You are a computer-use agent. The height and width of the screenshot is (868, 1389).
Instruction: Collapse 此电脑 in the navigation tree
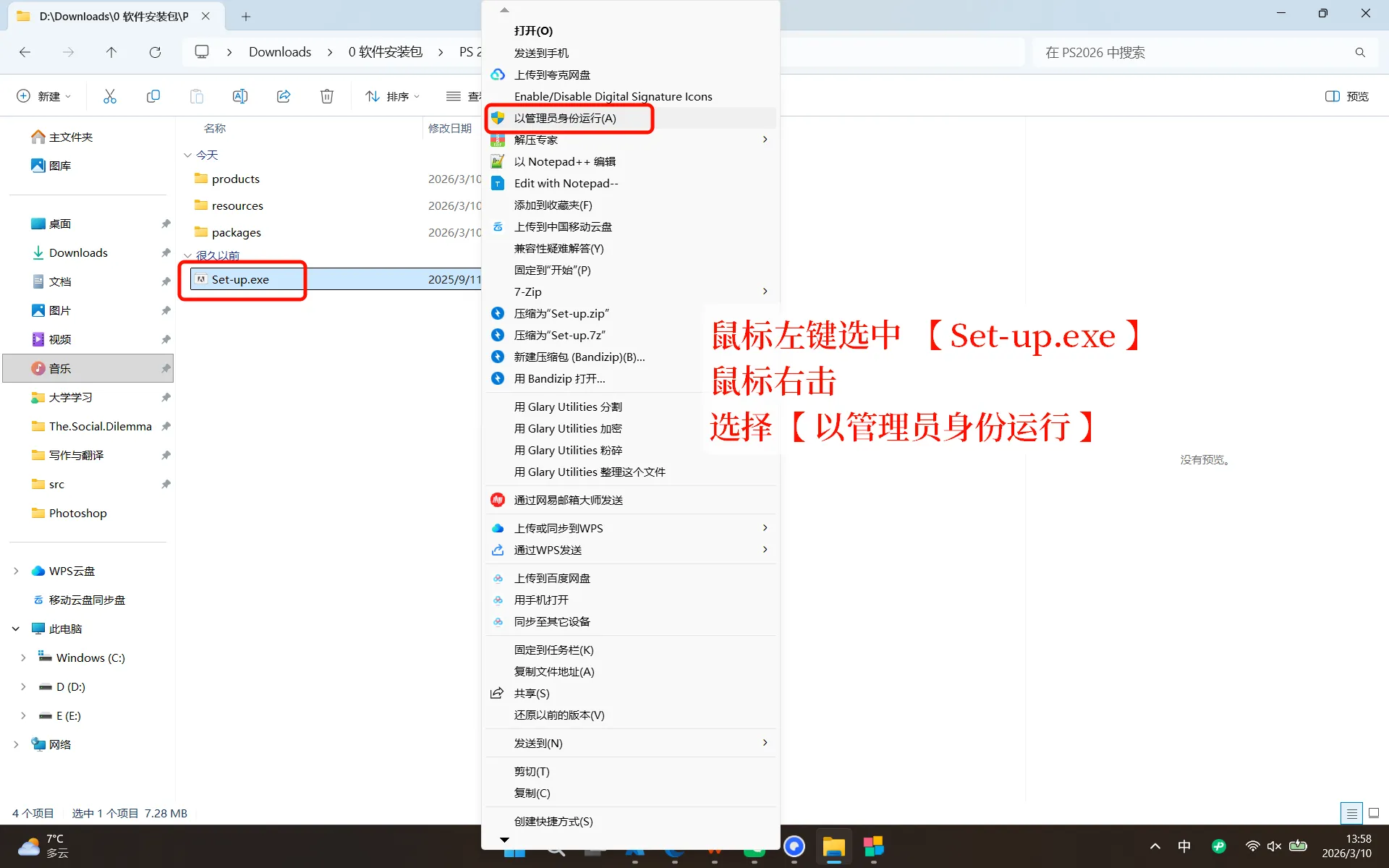point(16,629)
